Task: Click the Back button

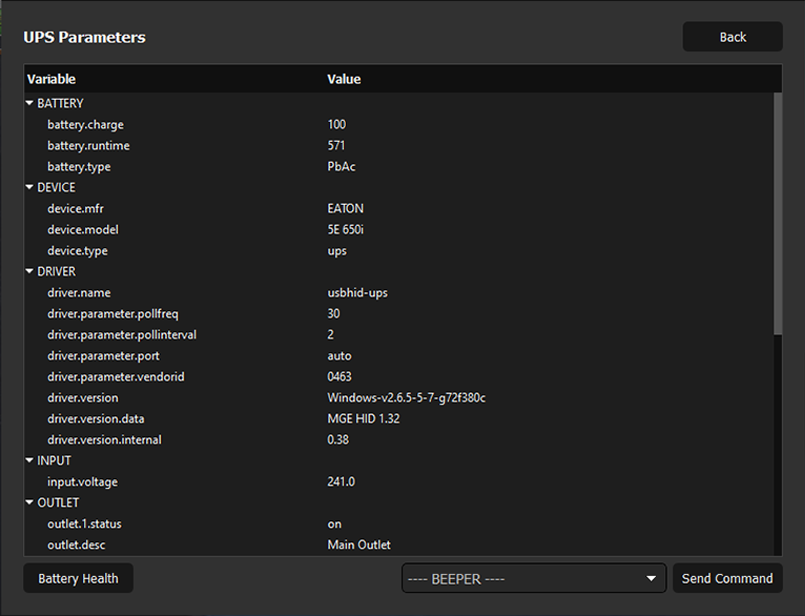Action: click(x=732, y=37)
